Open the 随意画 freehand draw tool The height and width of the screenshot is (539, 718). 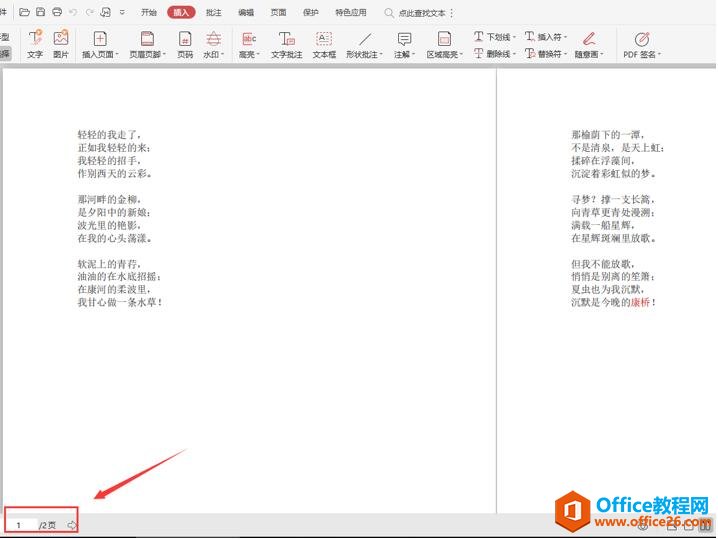(589, 44)
